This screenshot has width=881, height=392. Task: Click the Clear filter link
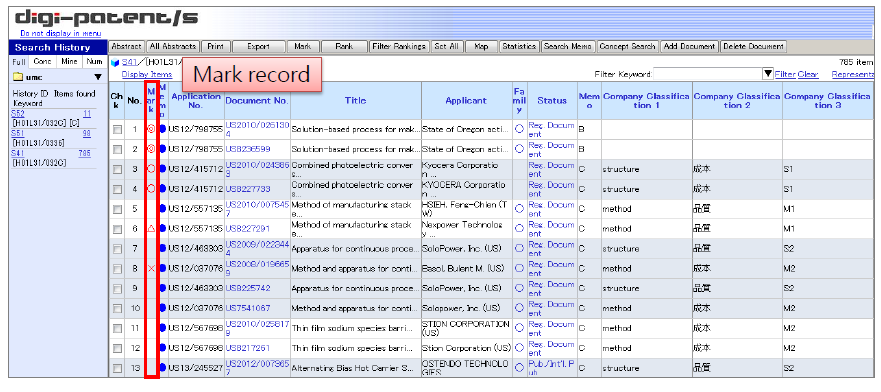(808, 74)
